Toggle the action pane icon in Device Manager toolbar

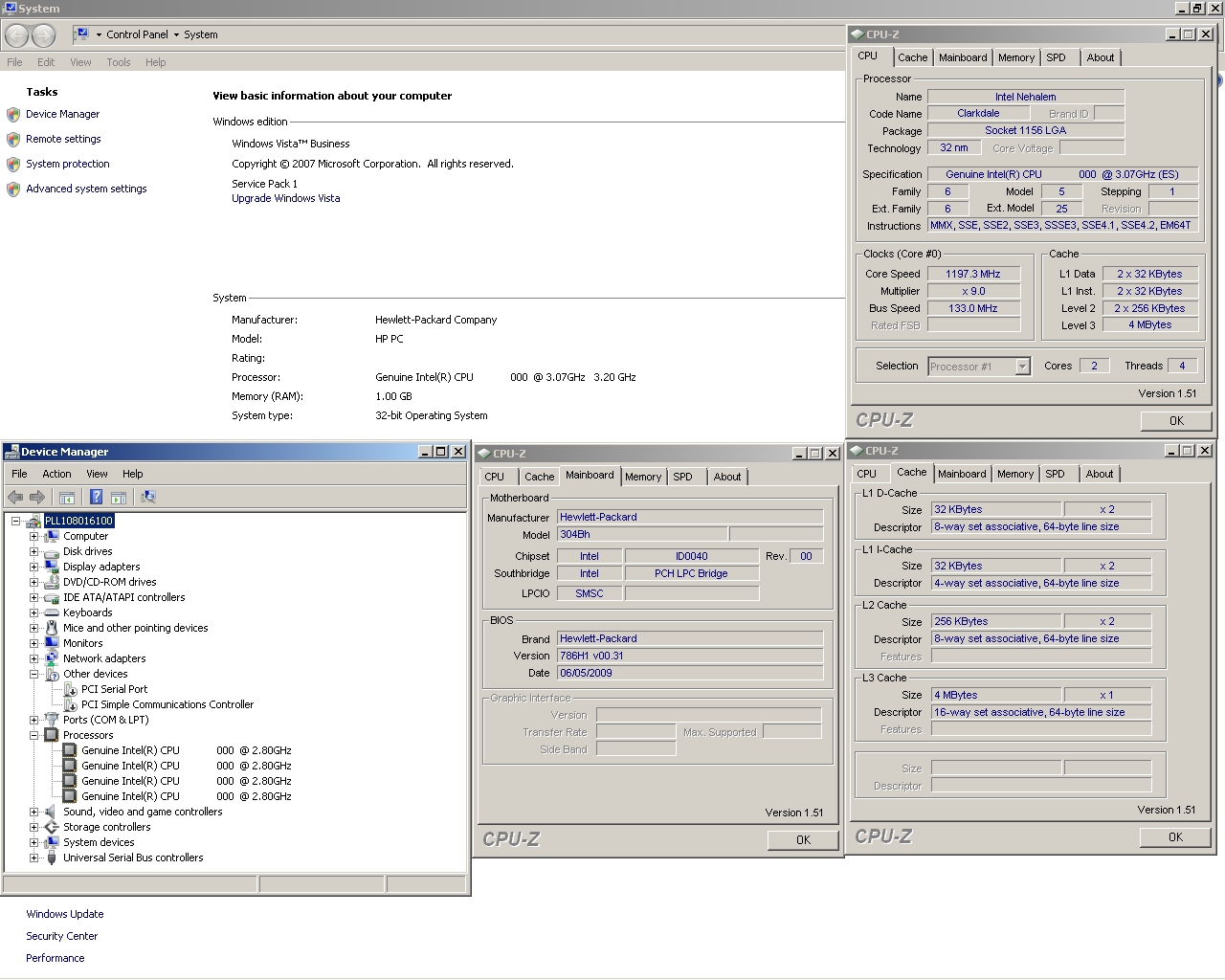click(x=119, y=497)
